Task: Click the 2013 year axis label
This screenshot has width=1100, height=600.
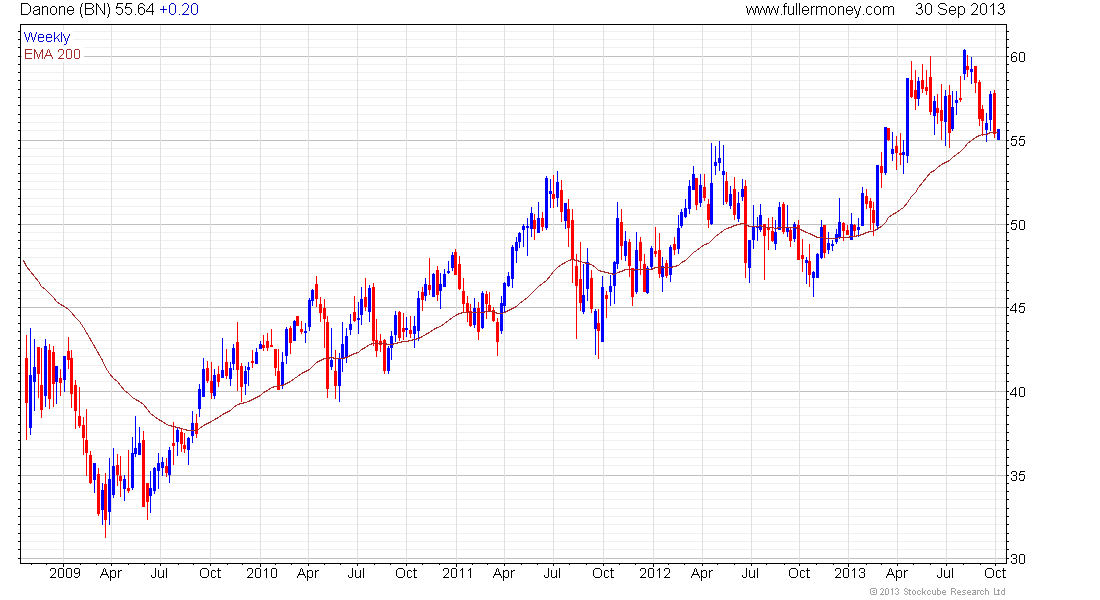Action: point(850,573)
